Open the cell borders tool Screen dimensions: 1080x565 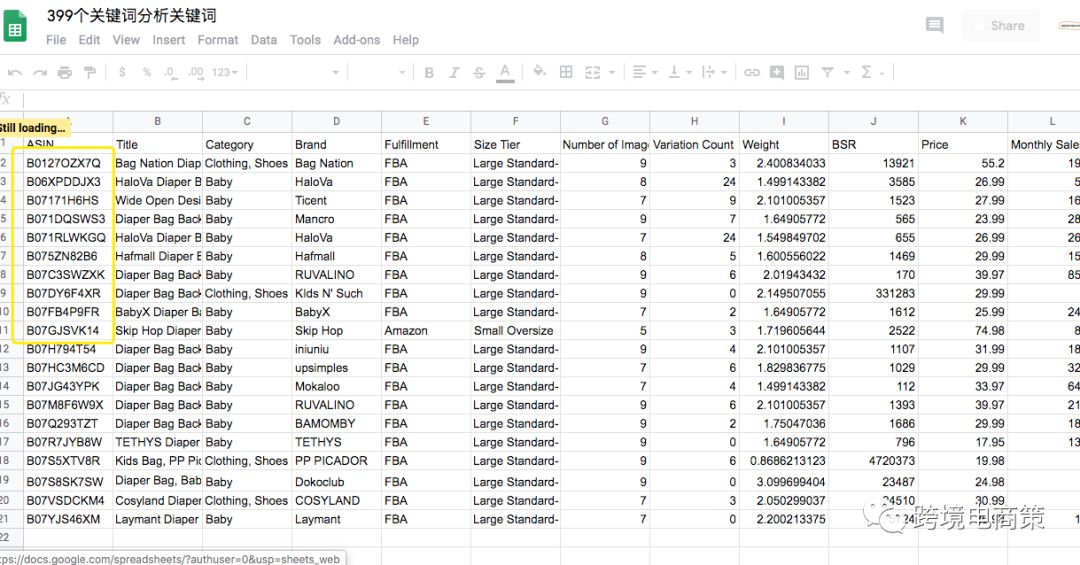point(566,72)
